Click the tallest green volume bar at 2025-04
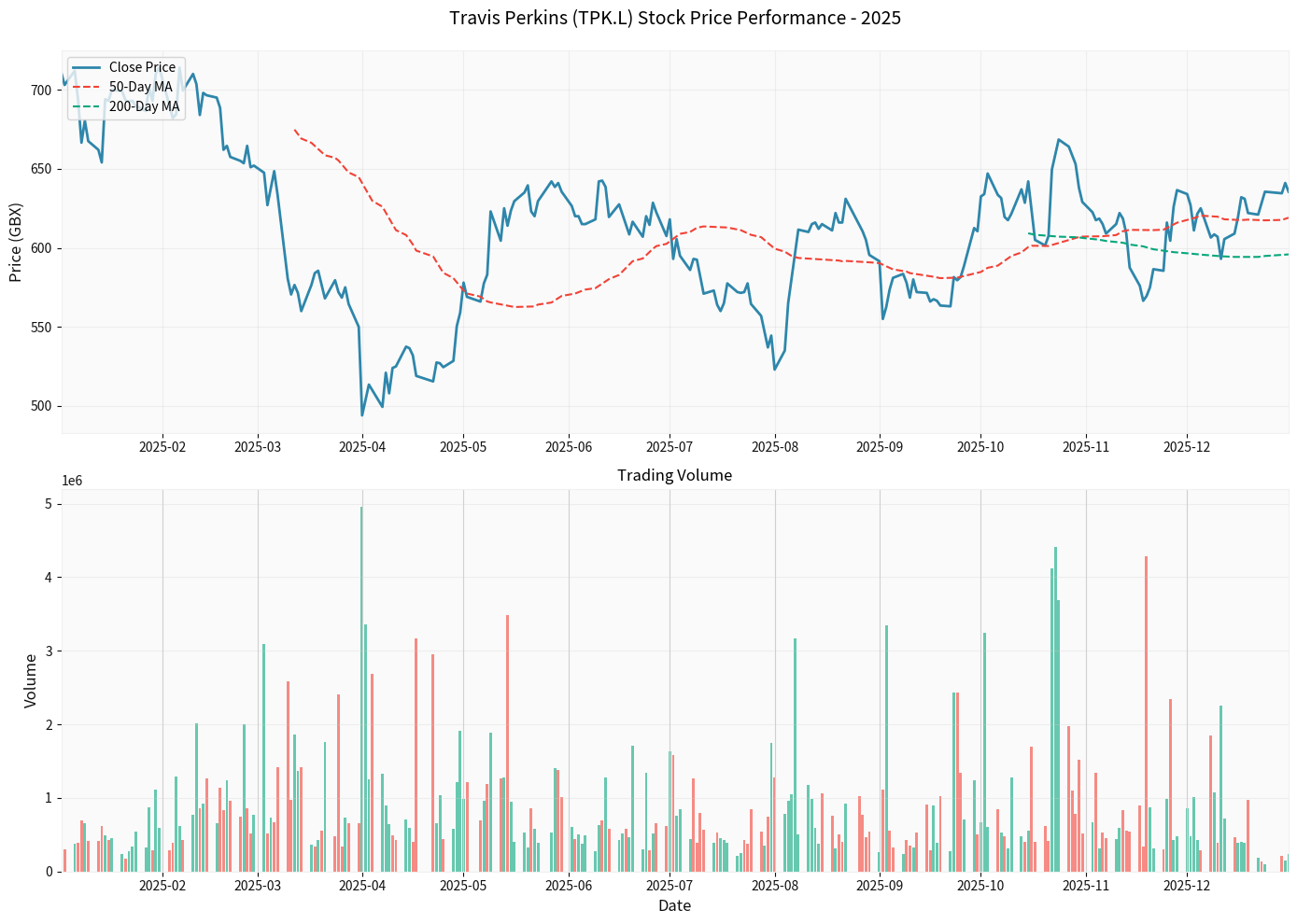Screen dimensions: 1297x924 [x=361, y=689]
